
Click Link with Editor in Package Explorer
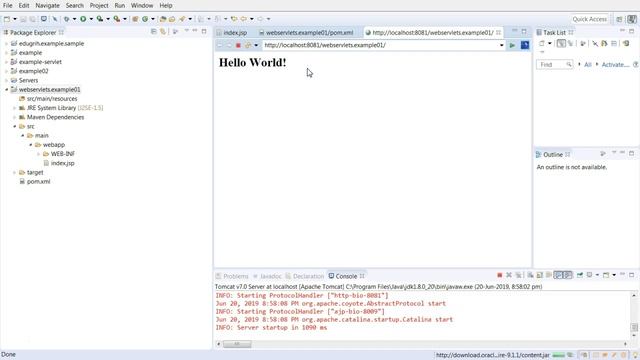pyautogui.click(x=163, y=31)
